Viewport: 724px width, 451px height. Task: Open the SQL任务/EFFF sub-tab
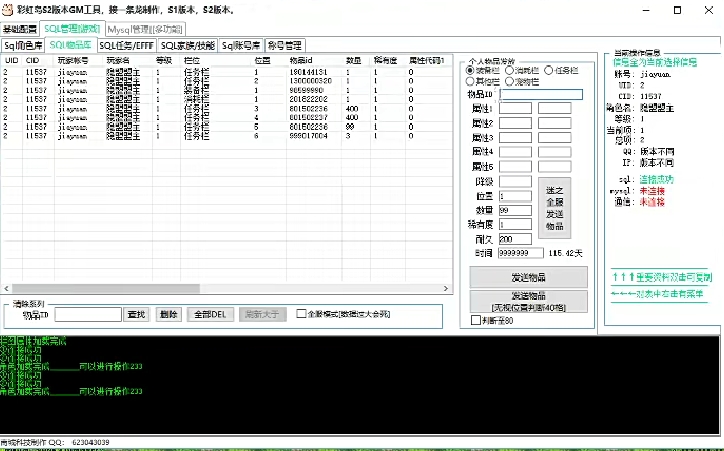point(126,45)
